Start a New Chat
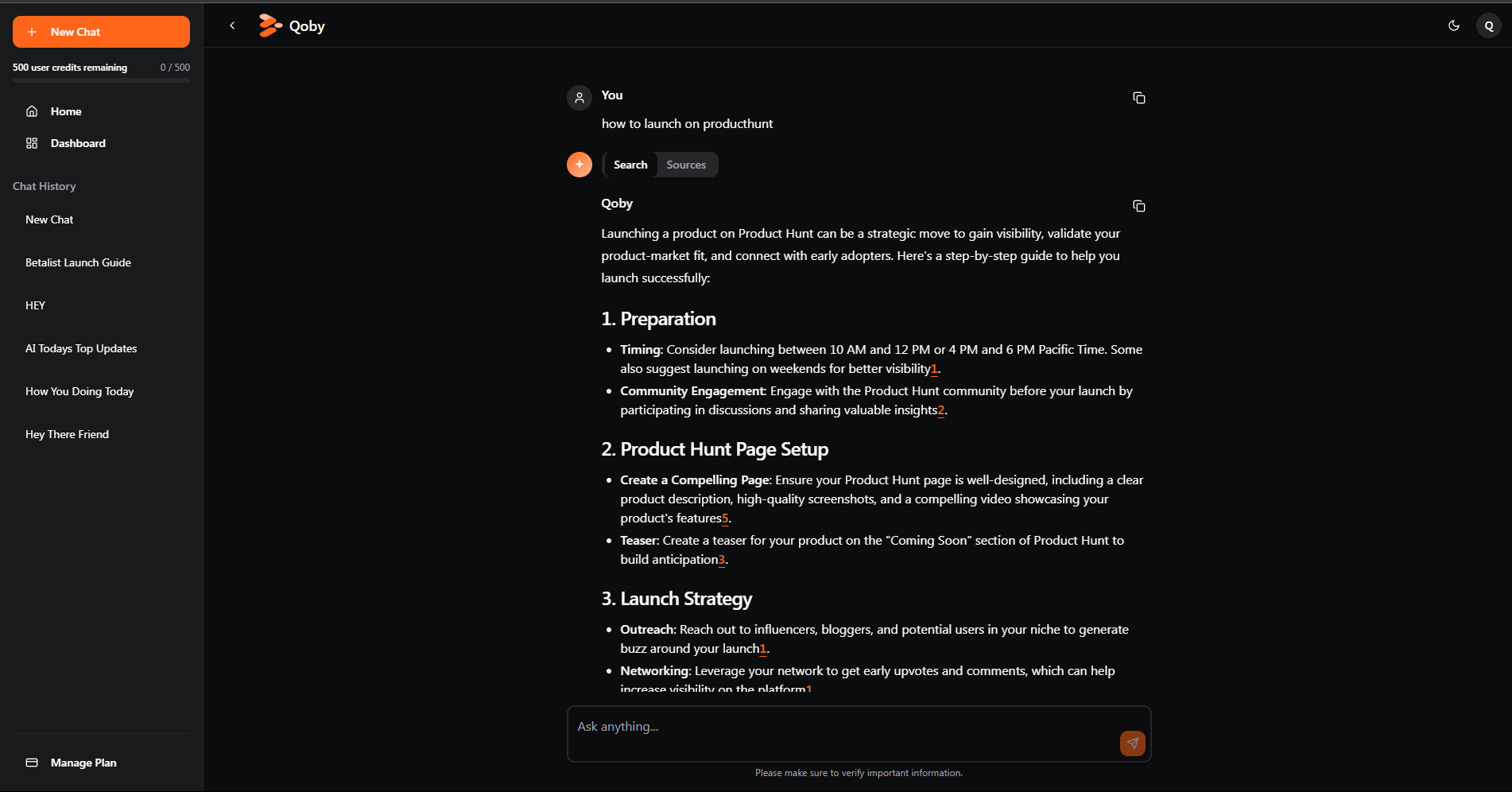The width and height of the screenshot is (1512, 792). click(101, 32)
